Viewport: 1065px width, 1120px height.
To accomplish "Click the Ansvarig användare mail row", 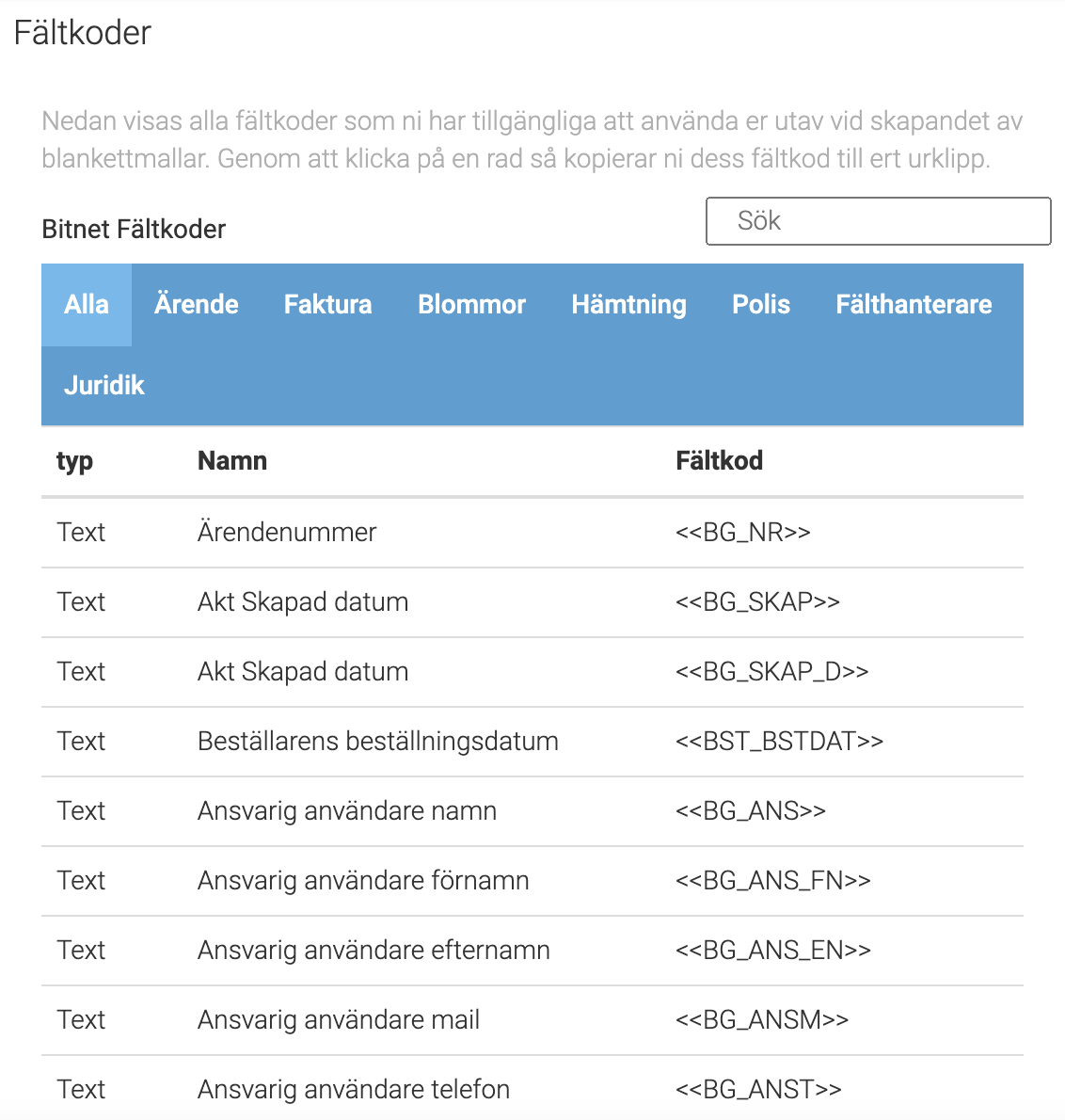I will coord(532,1021).
